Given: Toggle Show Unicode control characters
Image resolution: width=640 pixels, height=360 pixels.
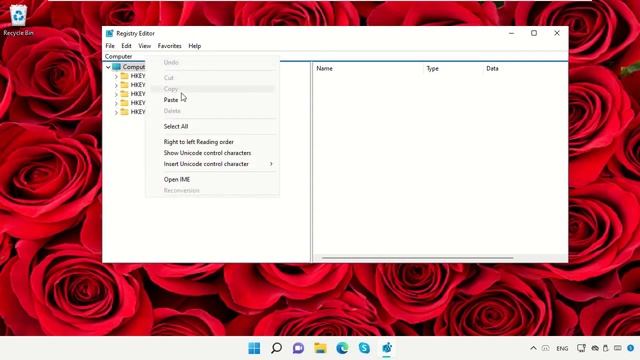Looking at the screenshot, I should click(x=212, y=153).
